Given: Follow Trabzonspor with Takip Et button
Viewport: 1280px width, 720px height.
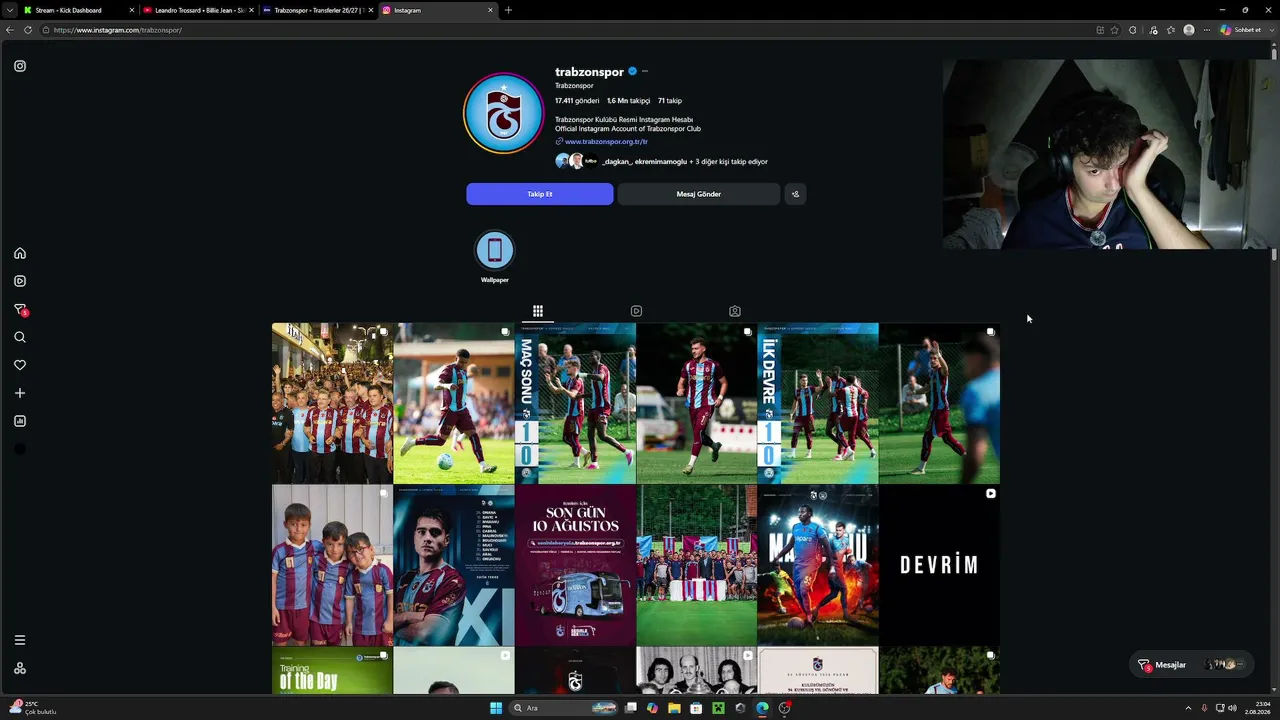Looking at the screenshot, I should coord(540,194).
